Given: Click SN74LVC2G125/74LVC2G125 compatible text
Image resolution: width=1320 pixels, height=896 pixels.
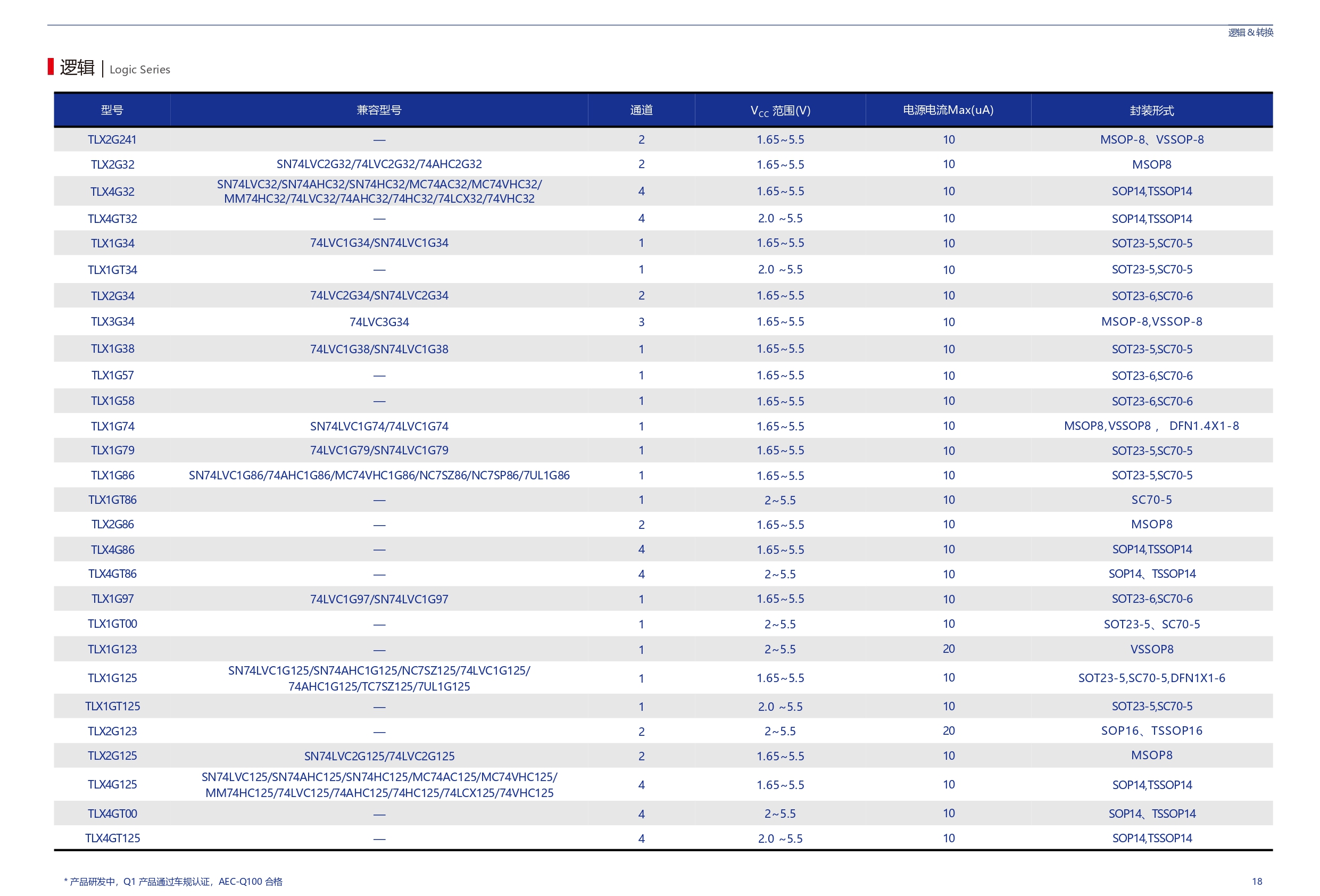Looking at the screenshot, I should (379, 756).
